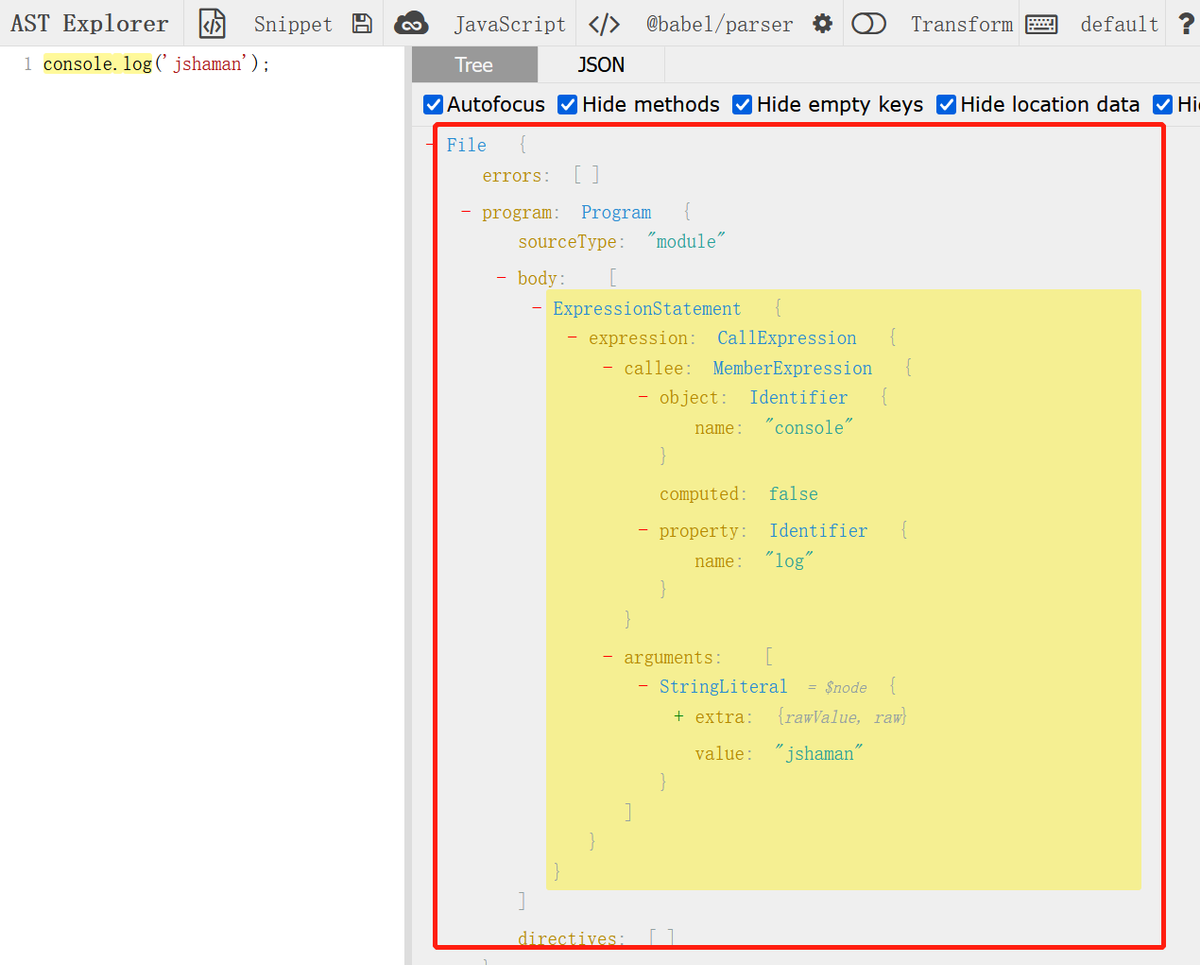This screenshot has height=965, width=1200.
Task: Switch to the JSON tab
Action: tap(600, 65)
